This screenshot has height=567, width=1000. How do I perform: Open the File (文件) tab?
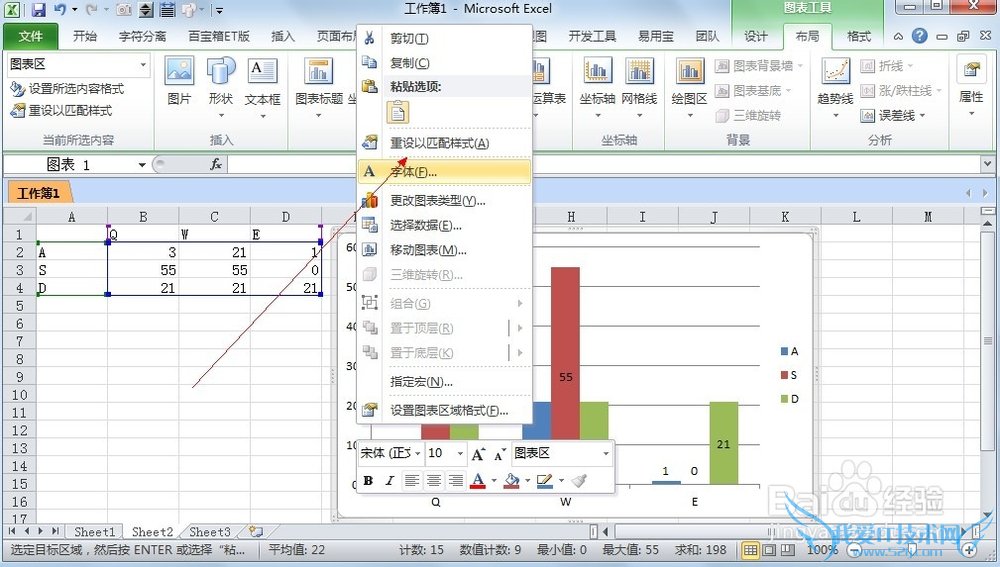pyautogui.click(x=31, y=36)
